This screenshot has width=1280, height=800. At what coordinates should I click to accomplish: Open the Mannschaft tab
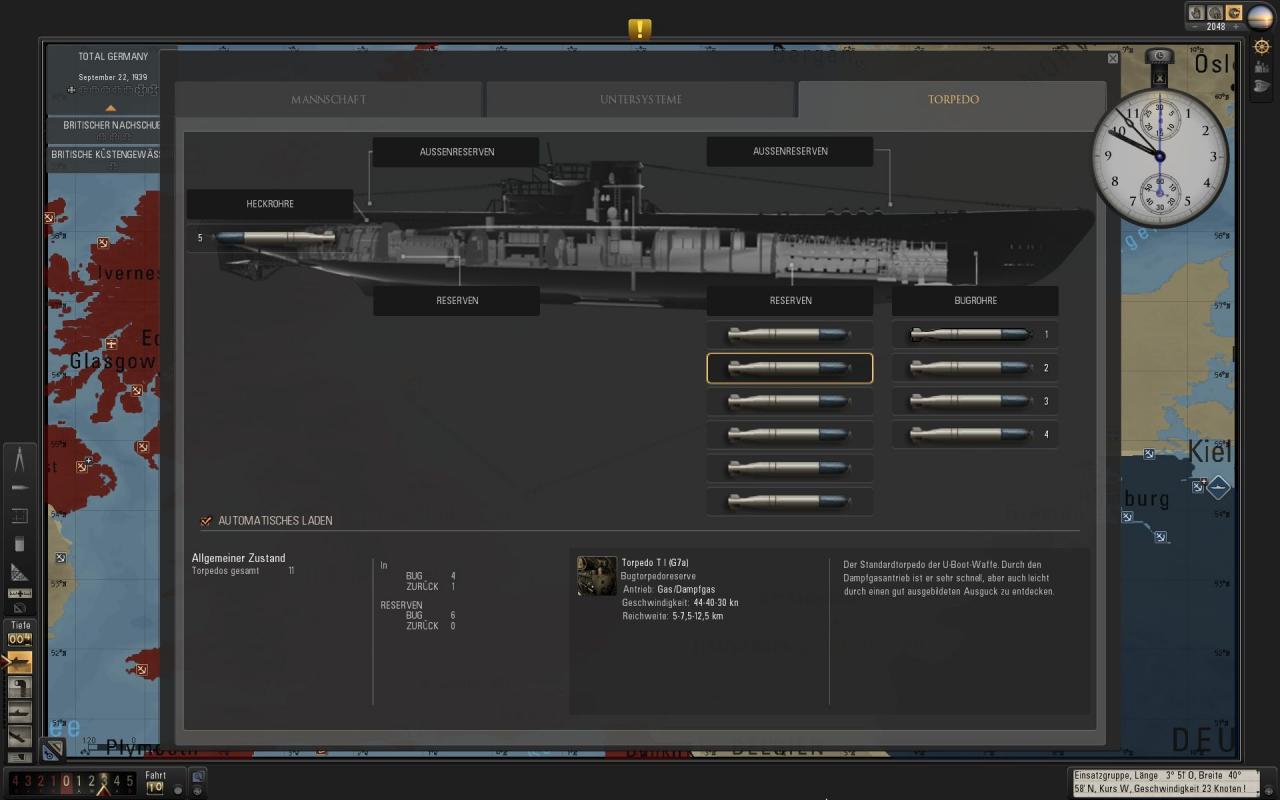click(x=329, y=100)
